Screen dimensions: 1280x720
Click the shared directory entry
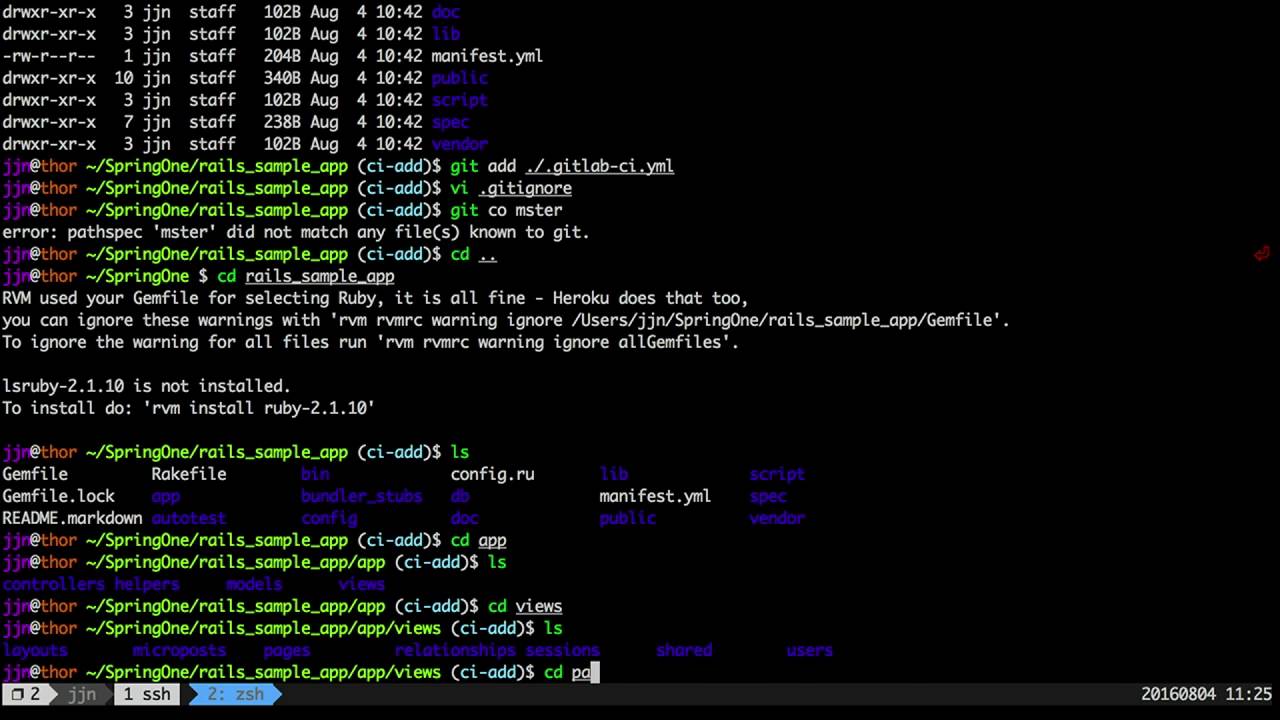[x=684, y=650]
